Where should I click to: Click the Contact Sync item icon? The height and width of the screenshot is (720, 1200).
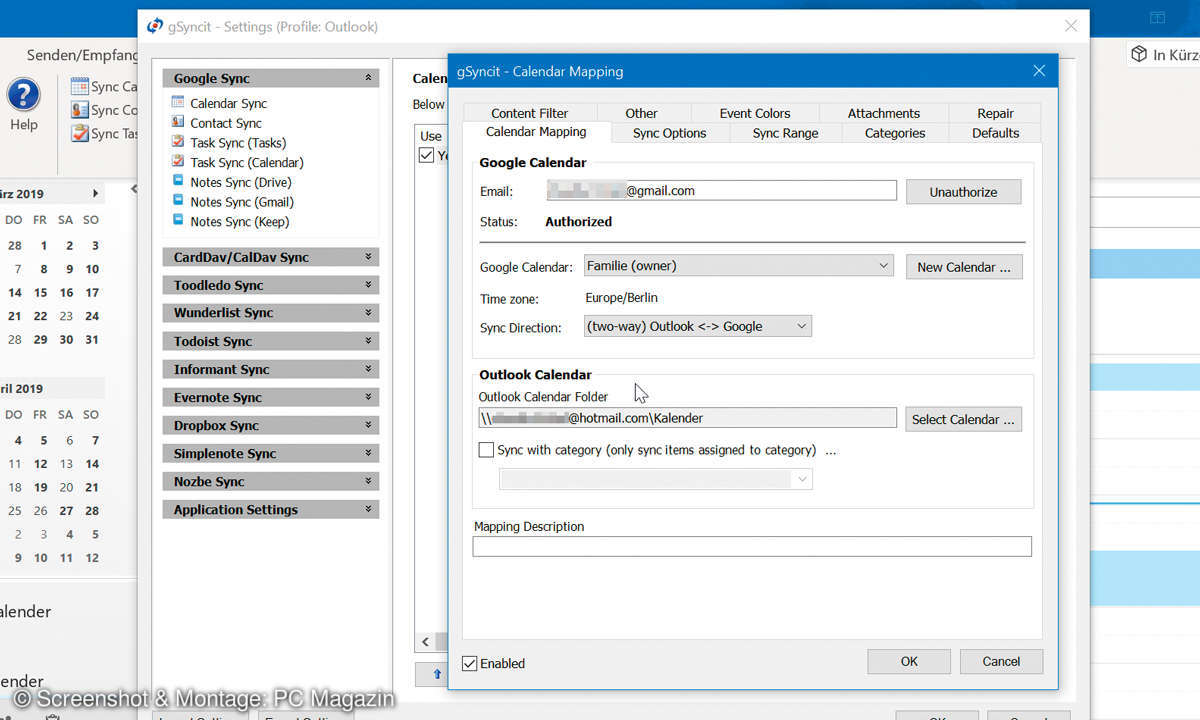pos(178,122)
